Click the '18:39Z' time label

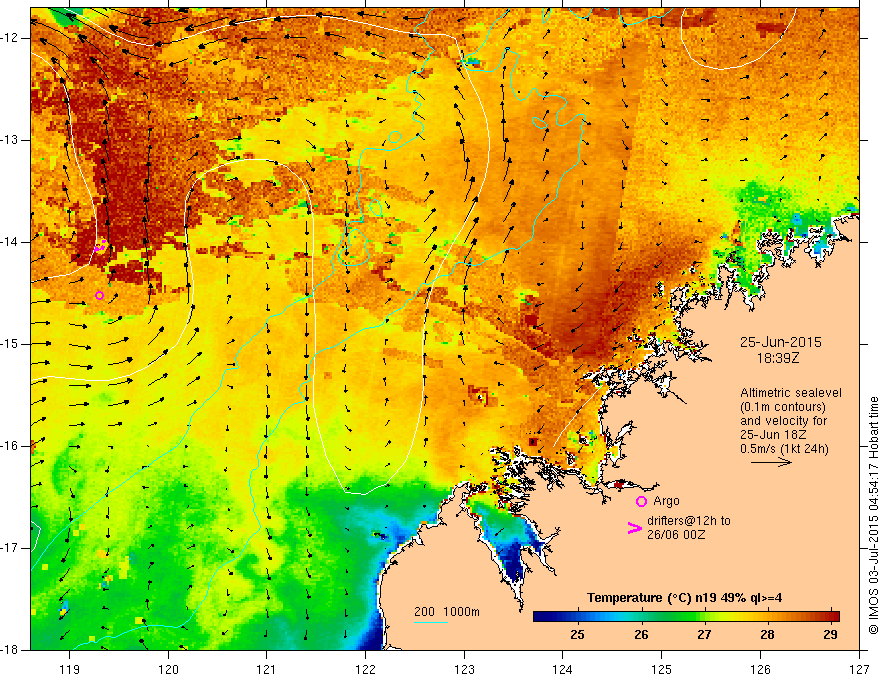[x=778, y=357]
